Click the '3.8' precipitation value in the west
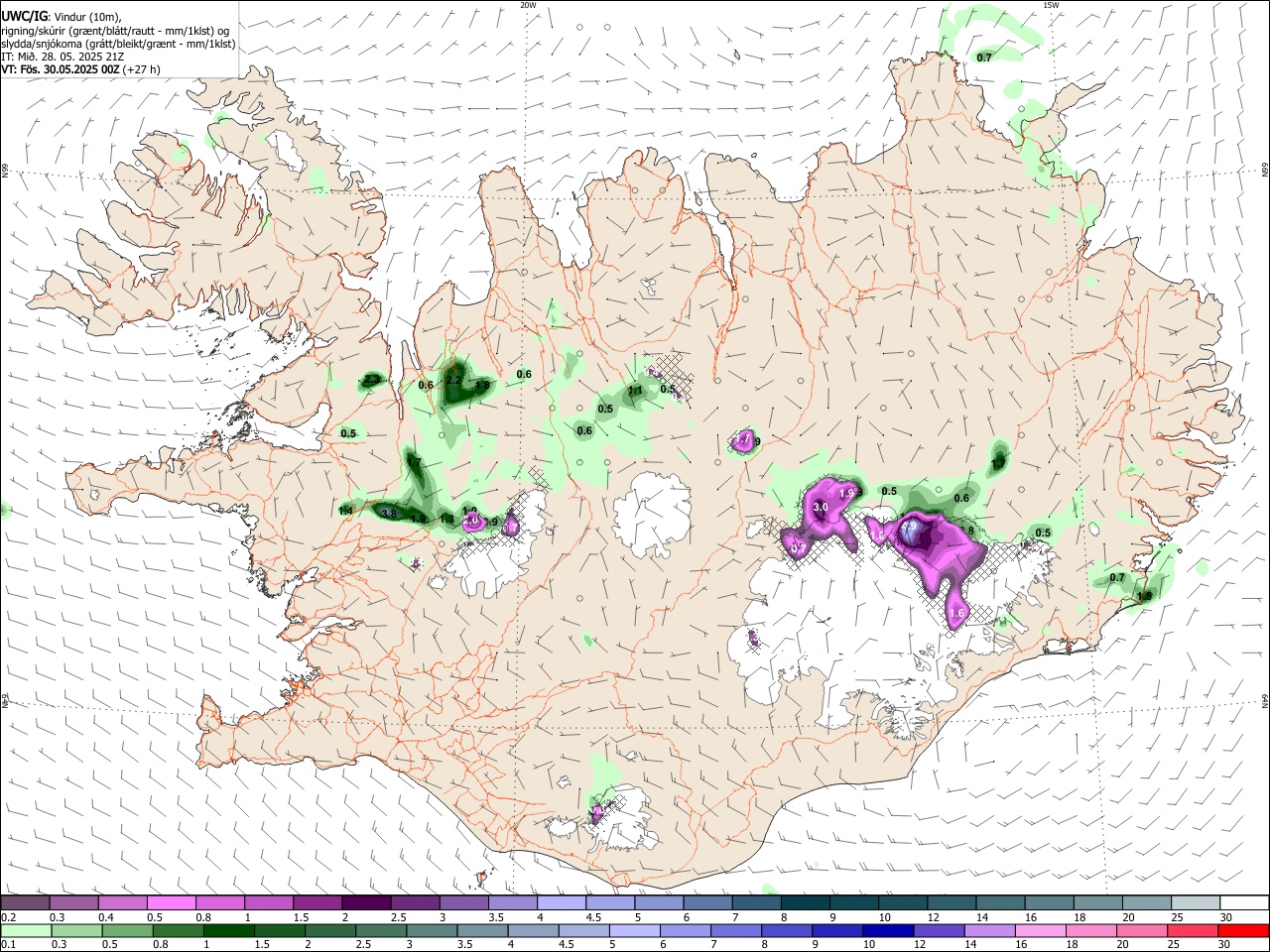 (389, 514)
